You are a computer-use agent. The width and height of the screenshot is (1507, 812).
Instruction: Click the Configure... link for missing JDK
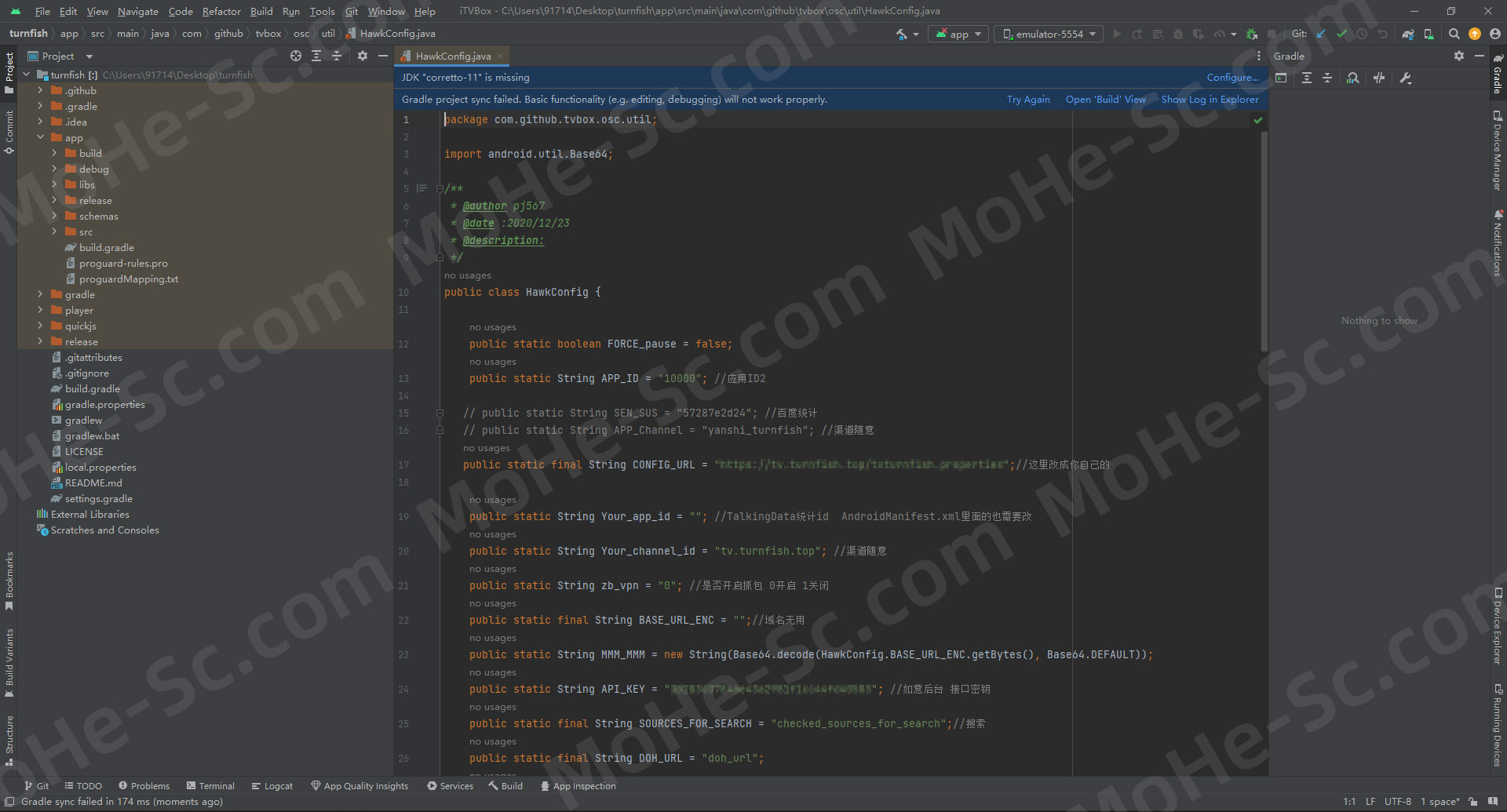click(1232, 77)
